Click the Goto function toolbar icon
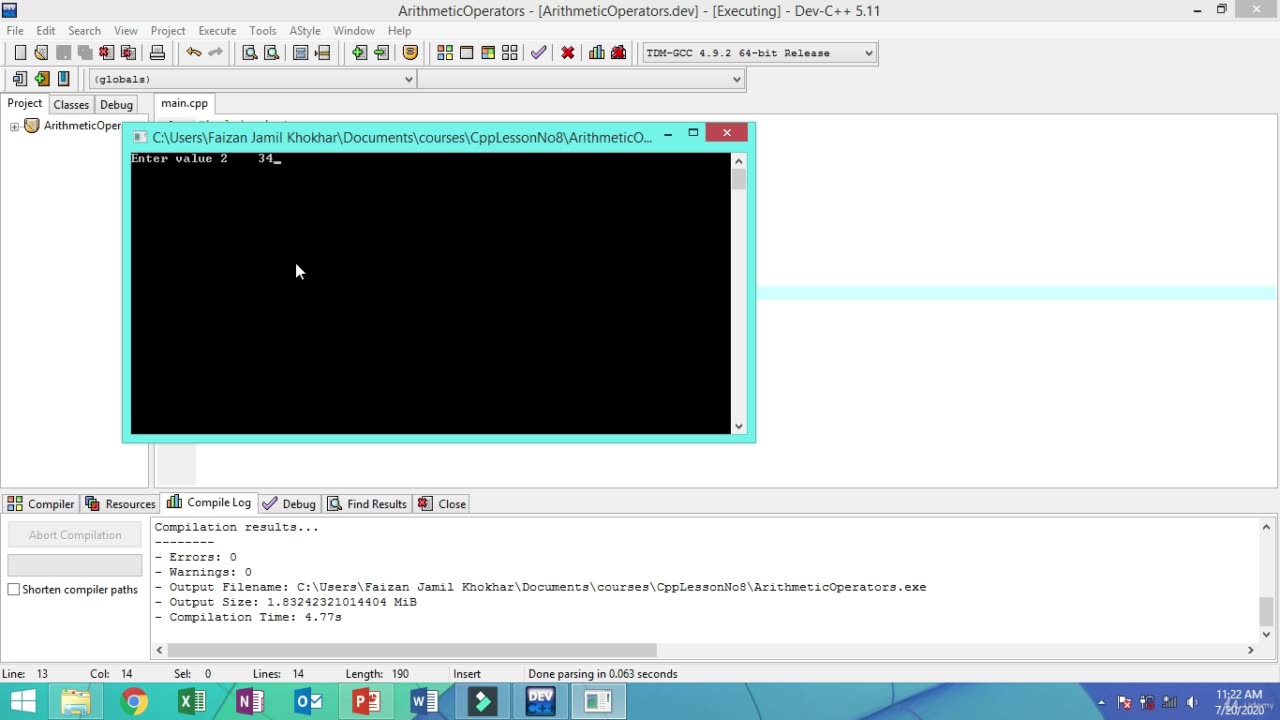 click(300, 53)
